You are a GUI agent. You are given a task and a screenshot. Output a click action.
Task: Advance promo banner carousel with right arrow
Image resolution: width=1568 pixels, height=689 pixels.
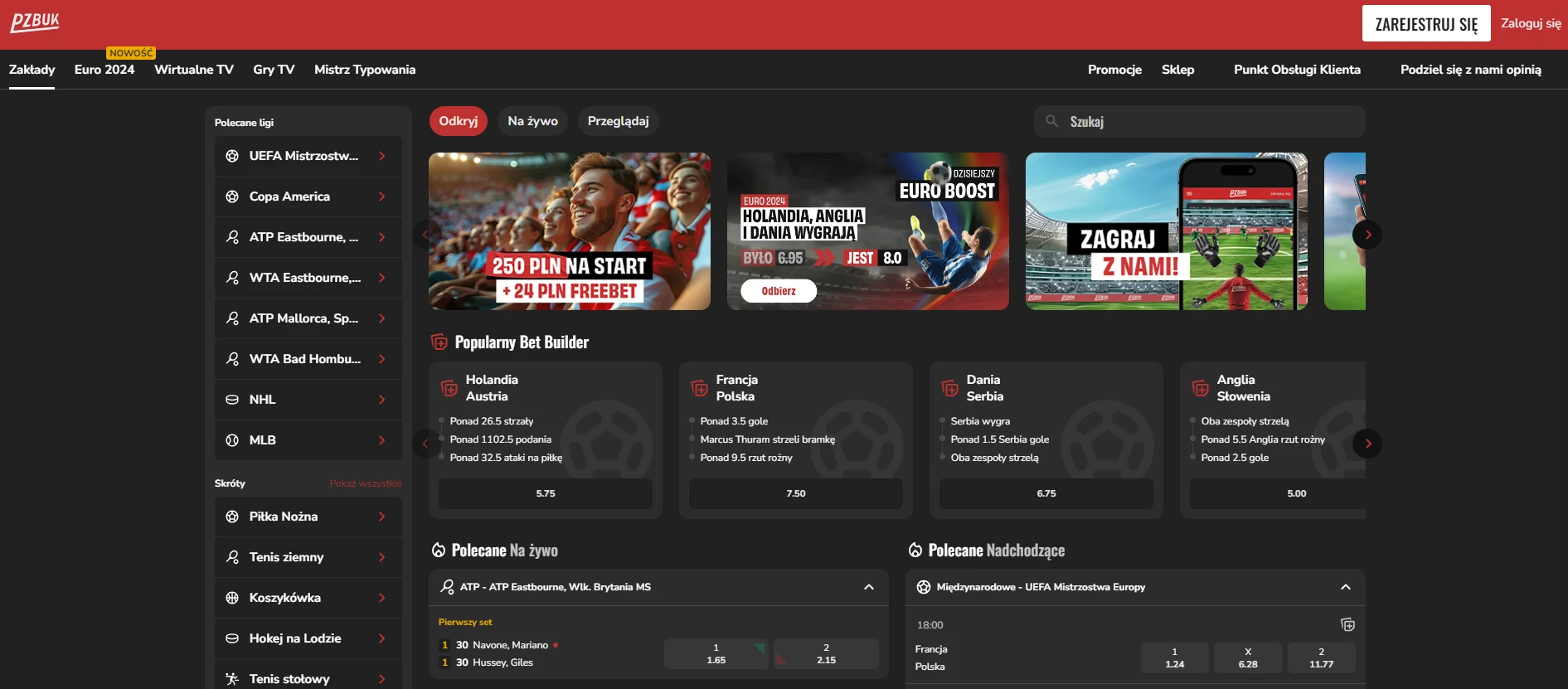coord(1367,235)
